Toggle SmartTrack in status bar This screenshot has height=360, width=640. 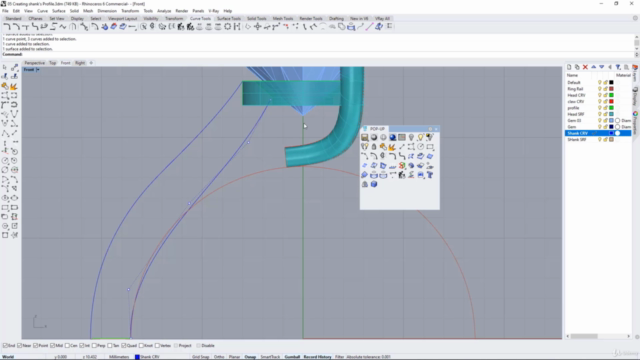click(x=270, y=357)
